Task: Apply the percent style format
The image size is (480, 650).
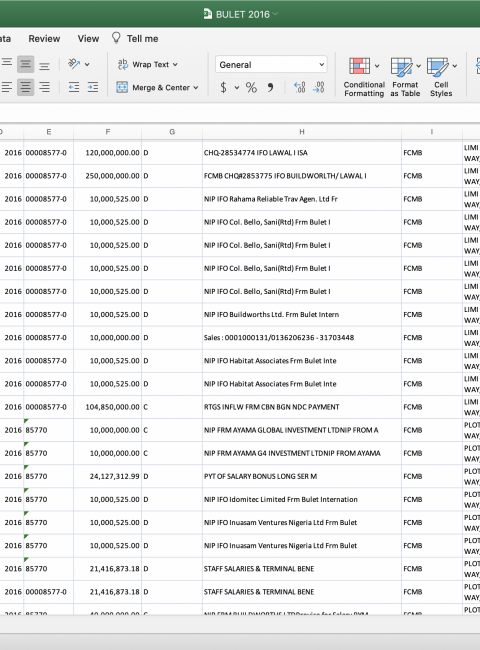Action: pos(251,87)
